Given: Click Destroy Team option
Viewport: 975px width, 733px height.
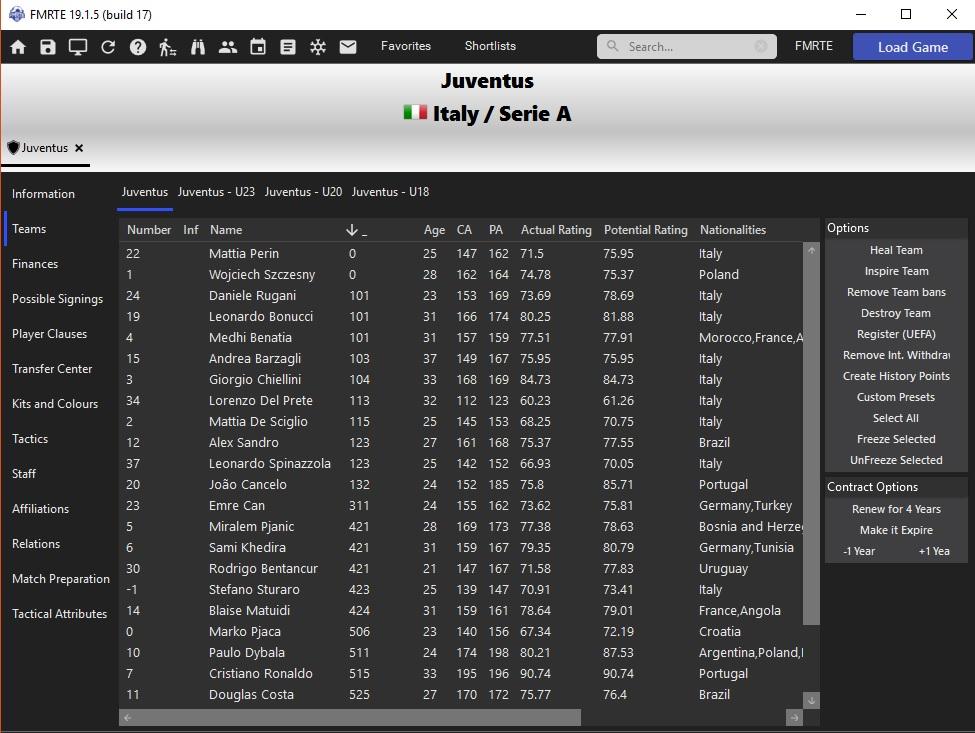Looking at the screenshot, I should tap(896, 313).
